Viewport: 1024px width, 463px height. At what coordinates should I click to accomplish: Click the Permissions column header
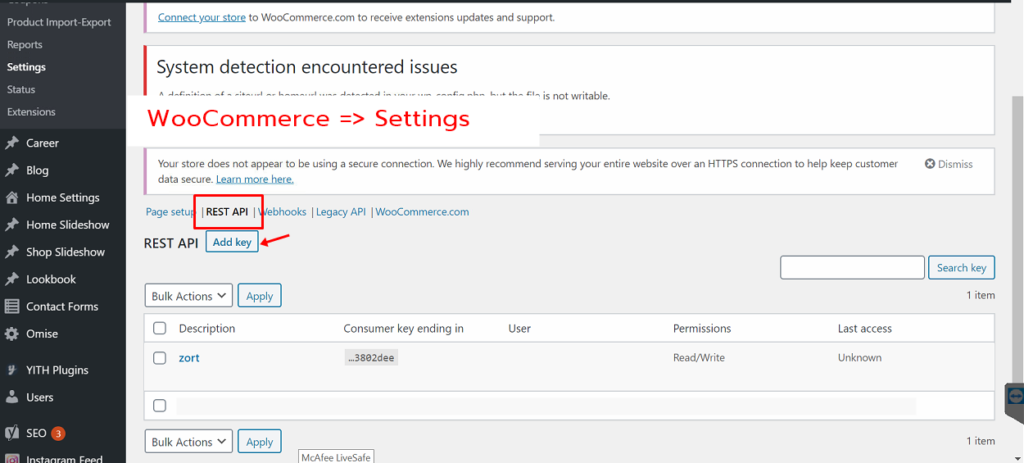coord(702,328)
